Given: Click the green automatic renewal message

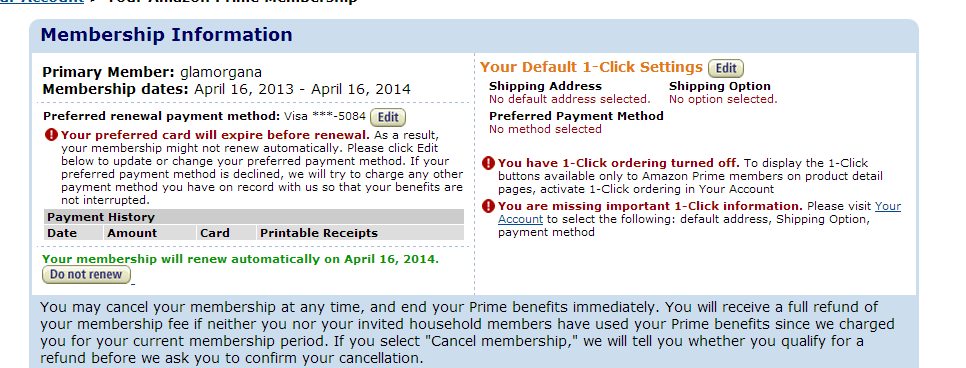Looking at the screenshot, I should pos(240,260).
